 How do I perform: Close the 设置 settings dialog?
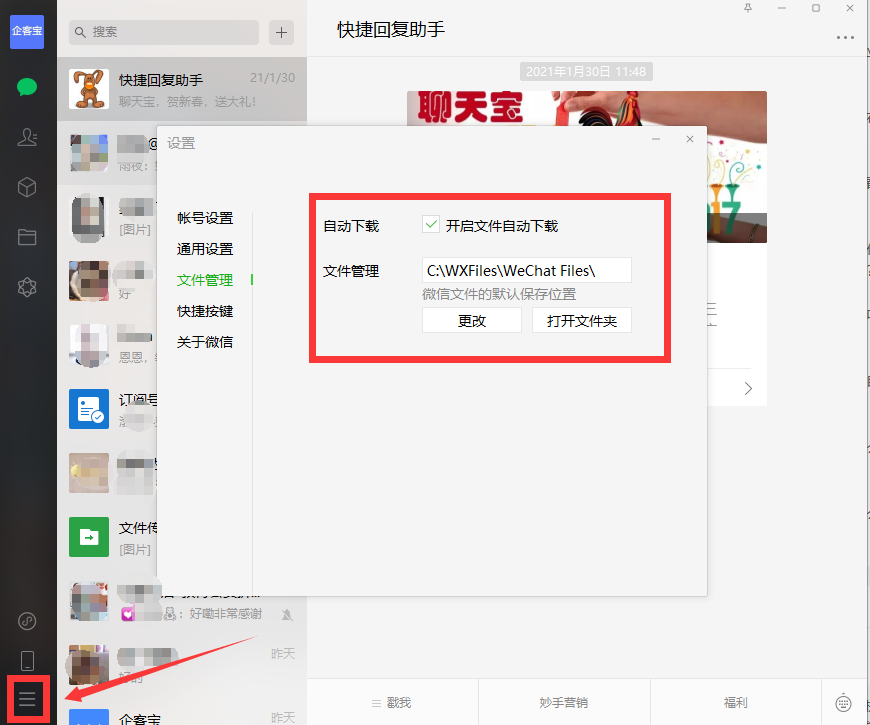point(690,139)
